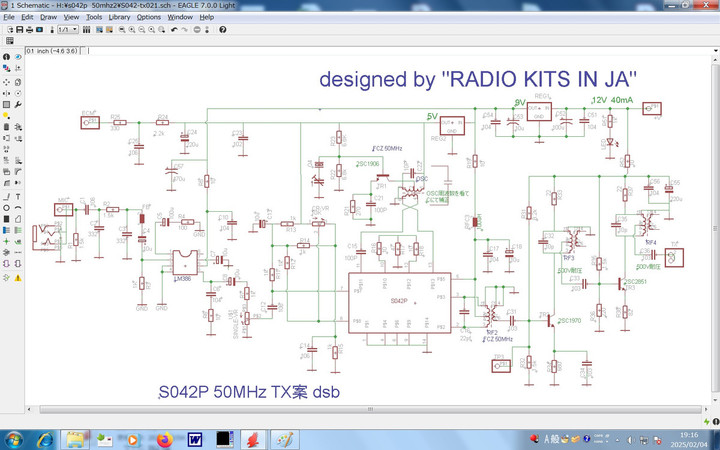
Task: Print the schematic via the printer icon
Action: pyautogui.click(x=31, y=30)
